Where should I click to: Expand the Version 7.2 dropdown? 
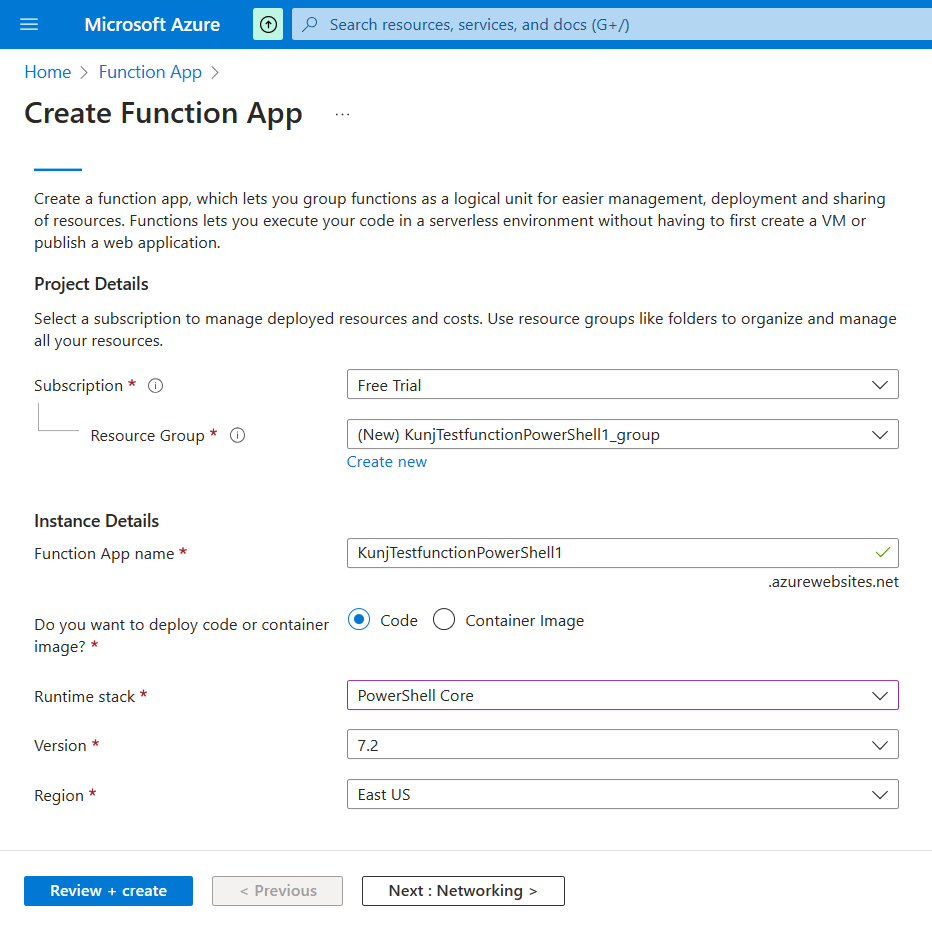621,745
